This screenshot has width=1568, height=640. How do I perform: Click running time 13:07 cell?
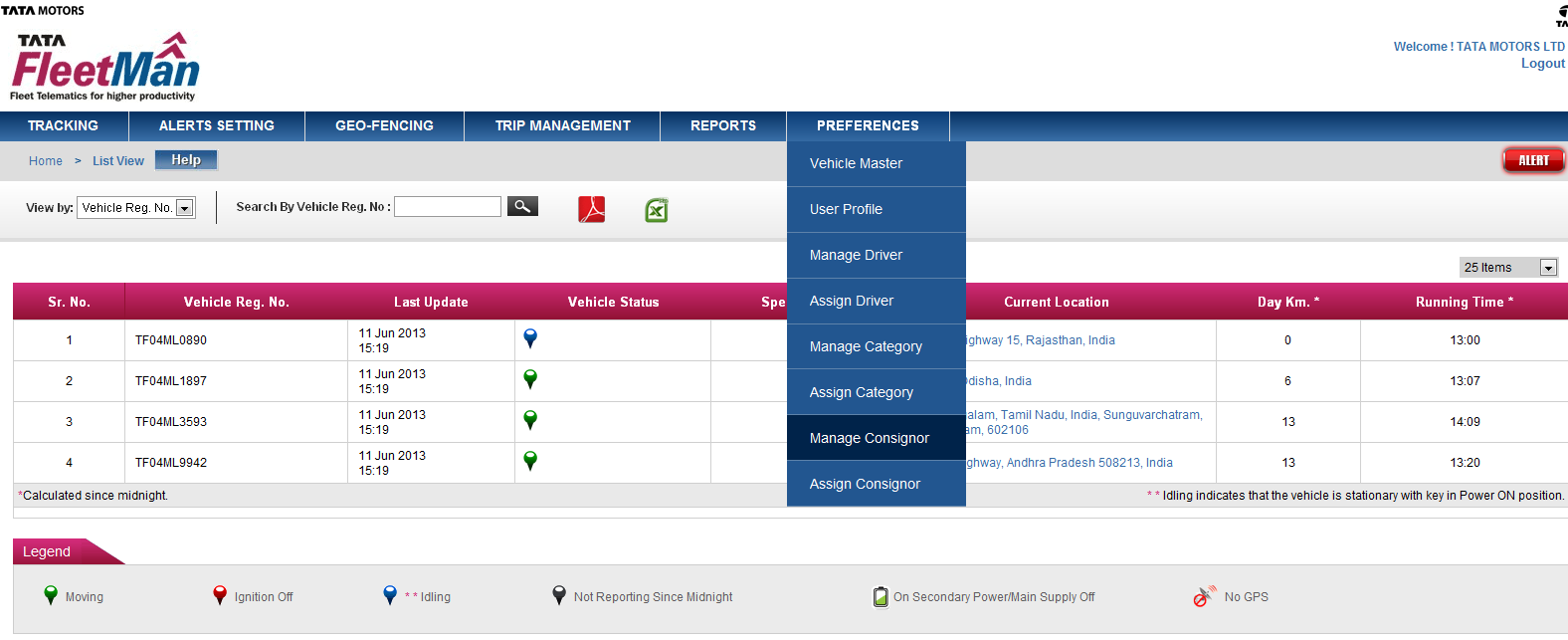pyautogui.click(x=1465, y=381)
